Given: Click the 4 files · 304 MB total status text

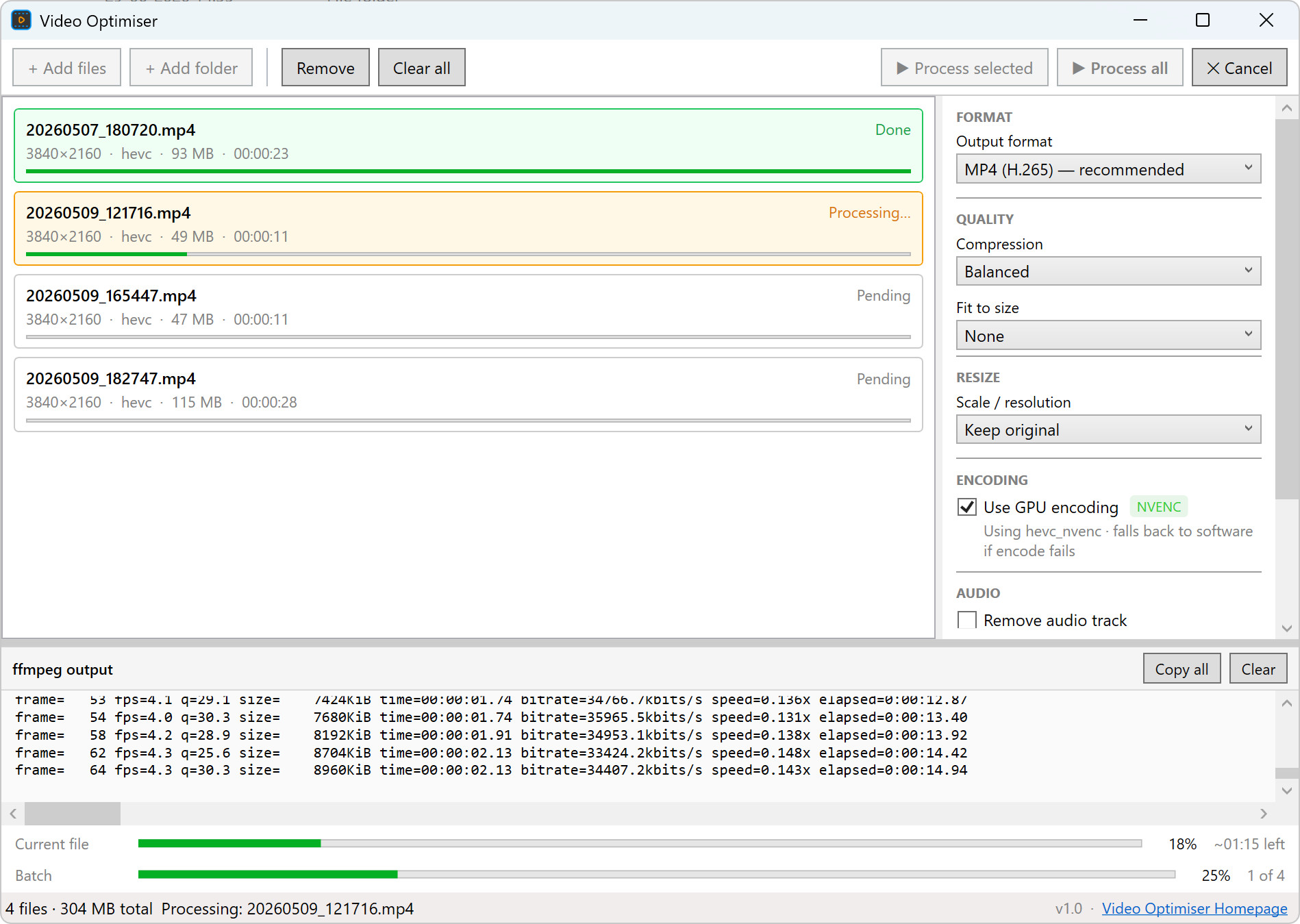Looking at the screenshot, I should 79,908.
